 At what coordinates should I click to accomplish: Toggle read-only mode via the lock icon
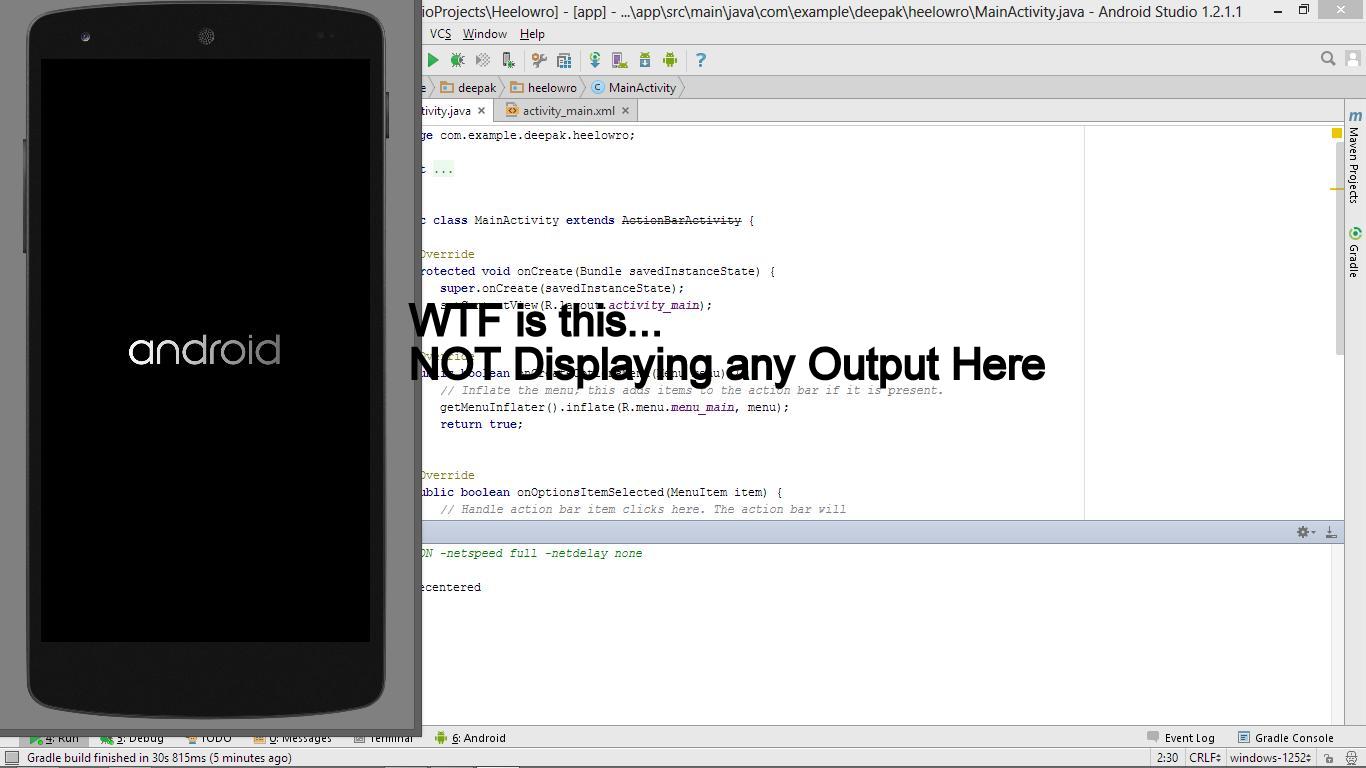[1330, 758]
